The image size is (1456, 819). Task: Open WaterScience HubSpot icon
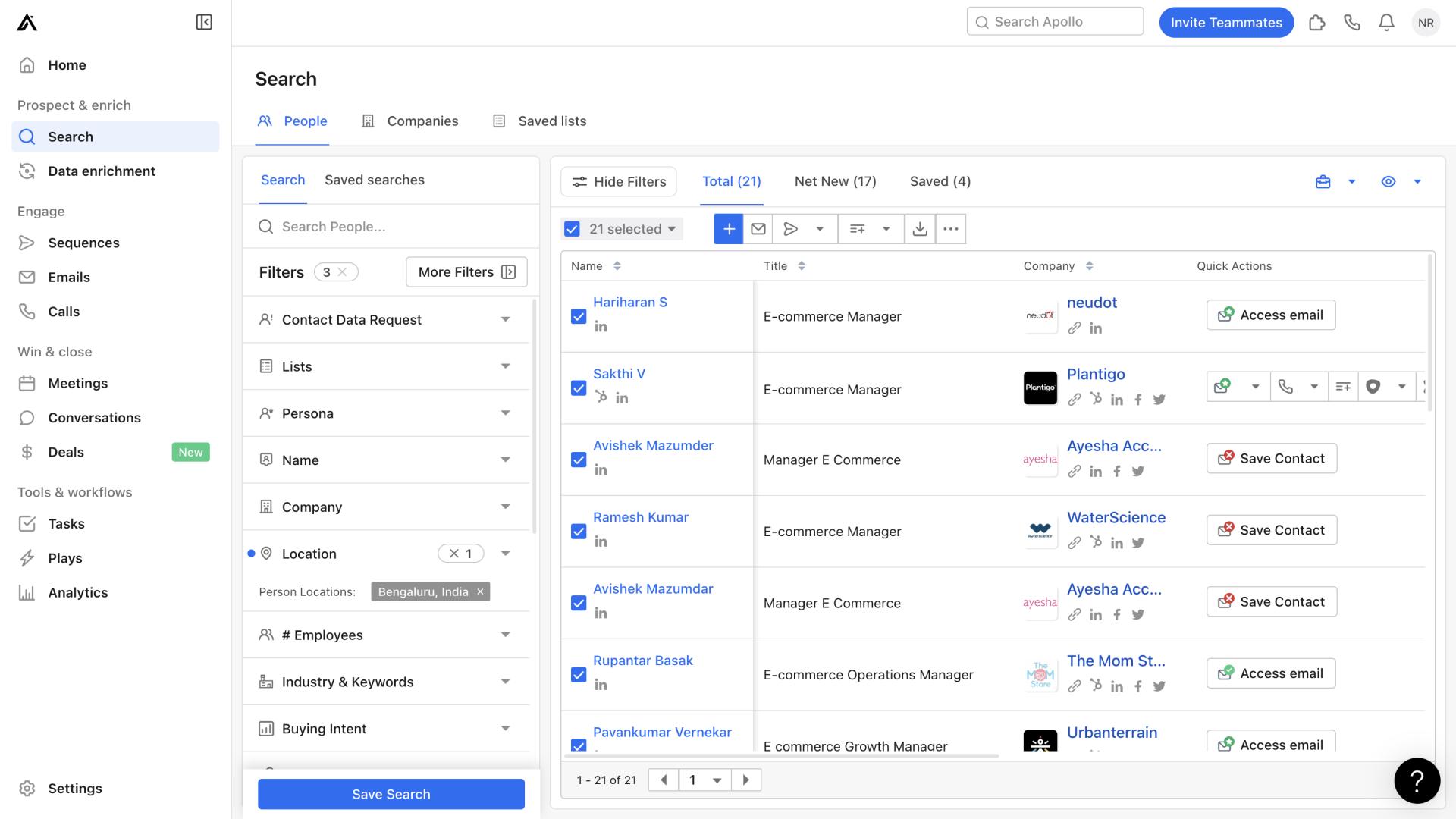1095,542
